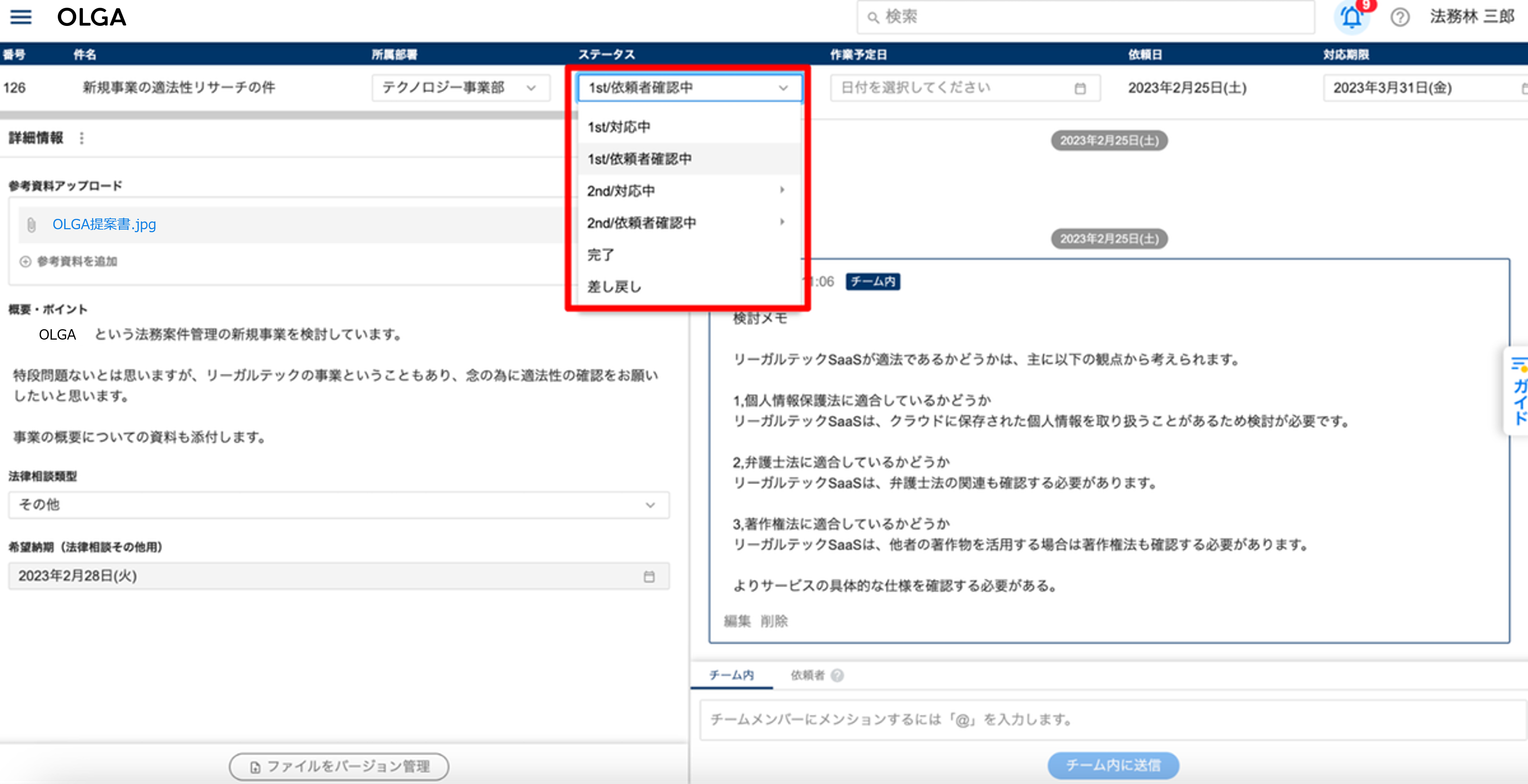Select 2nd/依頼者確認中 status option
Viewport: 1528px width, 784px height.
coord(690,223)
